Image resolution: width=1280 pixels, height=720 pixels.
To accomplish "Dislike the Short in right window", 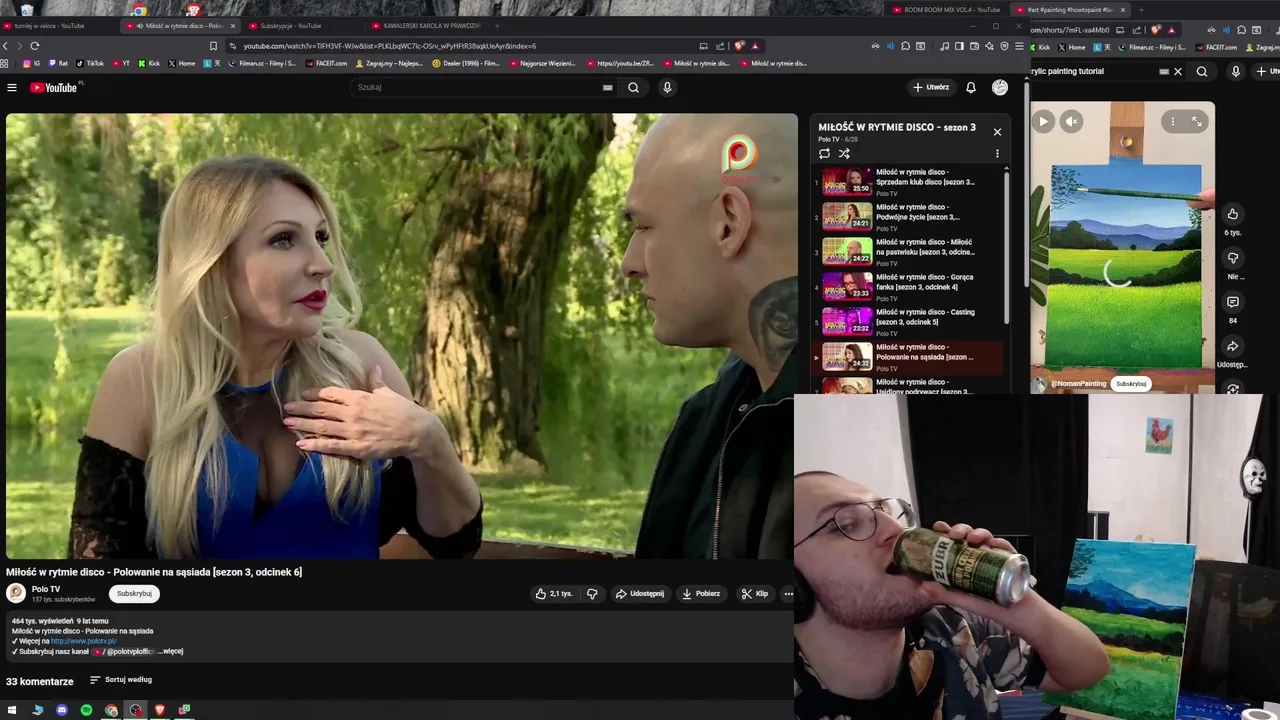I will pyautogui.click(x=1233, y=258).
